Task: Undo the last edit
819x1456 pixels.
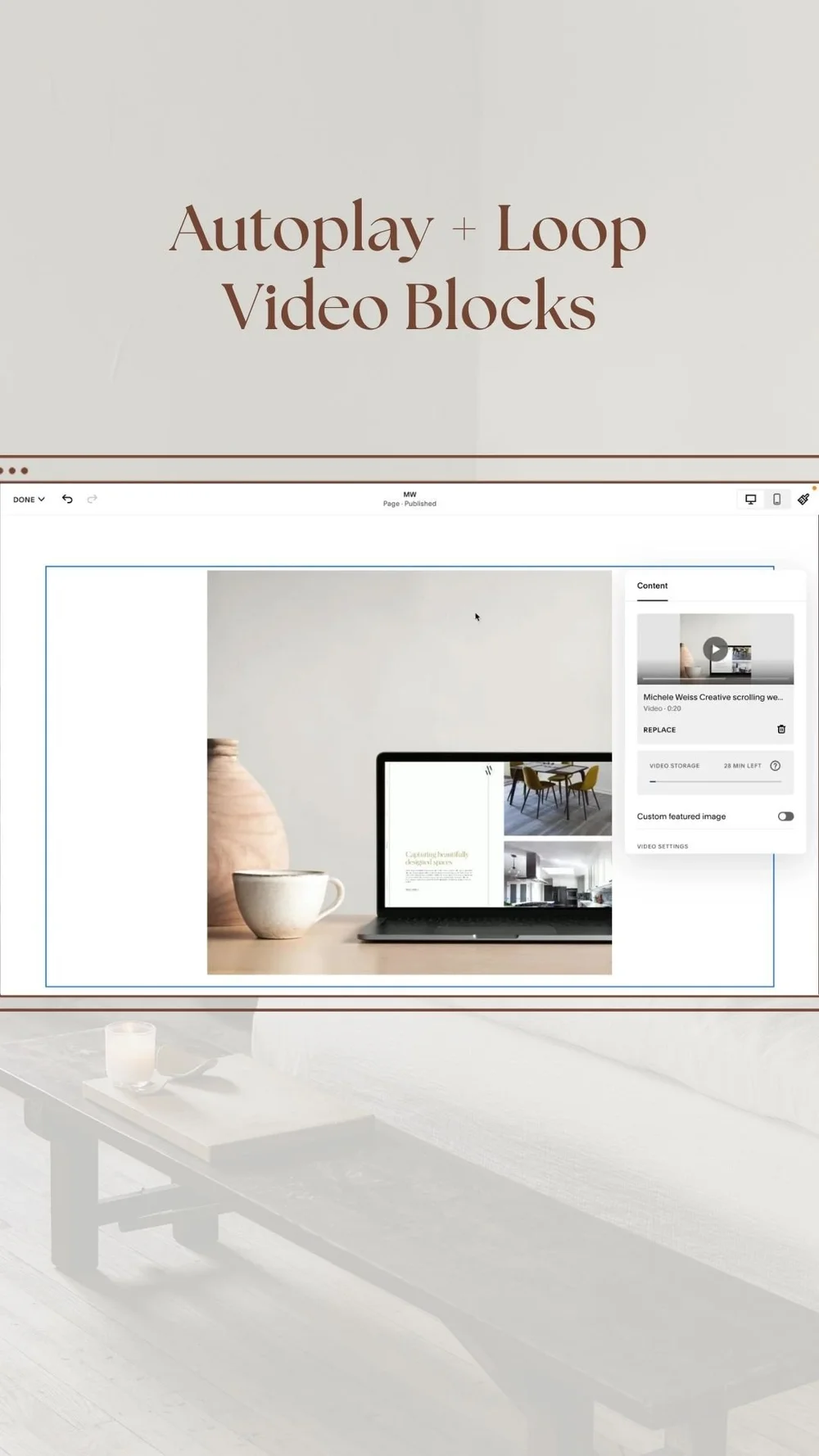Action: tap(67, 499)
